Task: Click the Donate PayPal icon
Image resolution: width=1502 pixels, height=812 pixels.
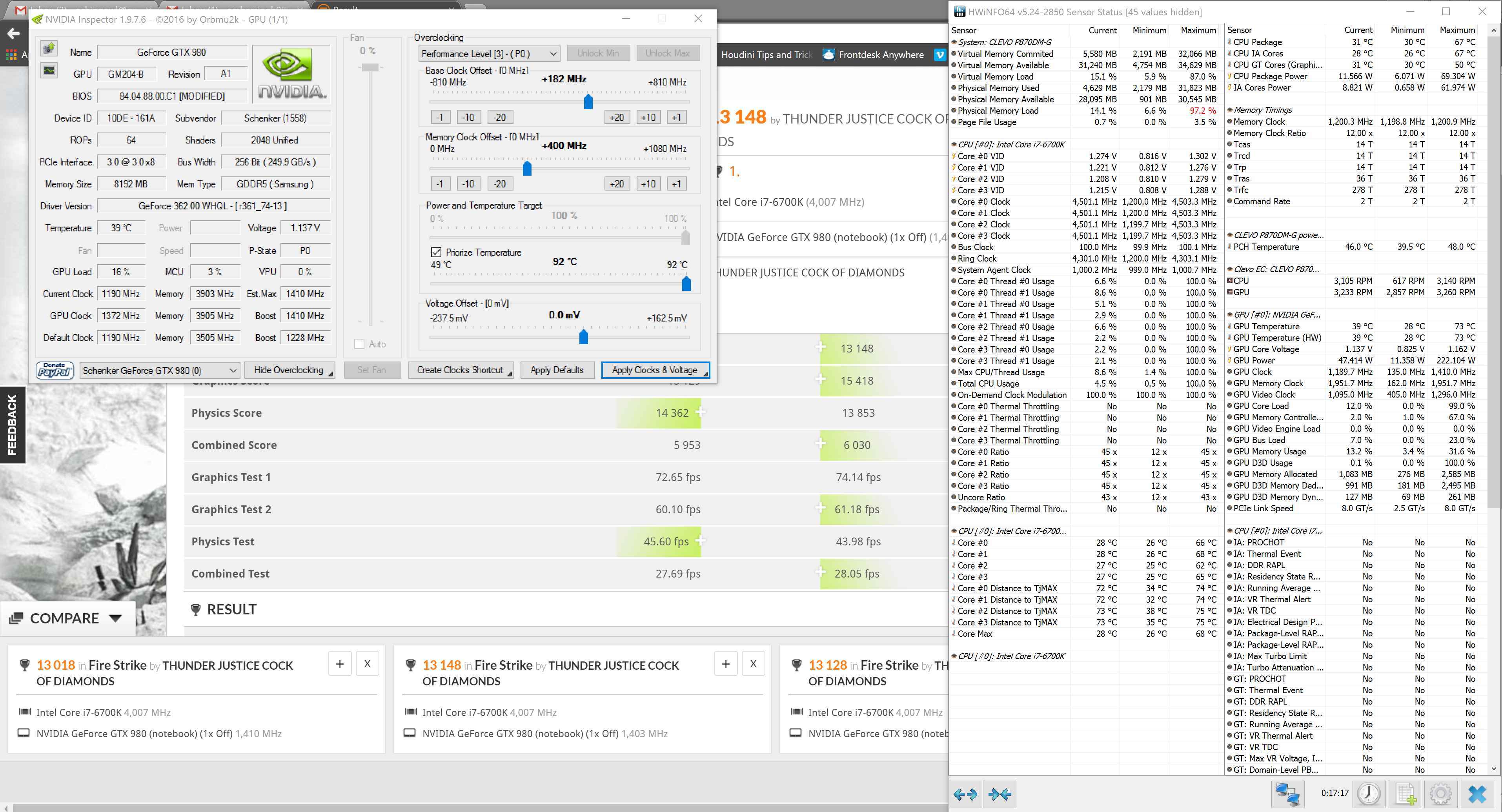Action: point(54,370)
